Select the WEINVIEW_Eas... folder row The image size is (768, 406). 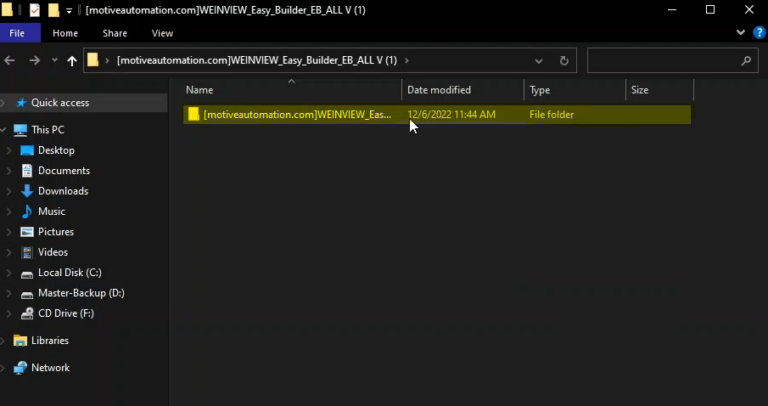437,115
